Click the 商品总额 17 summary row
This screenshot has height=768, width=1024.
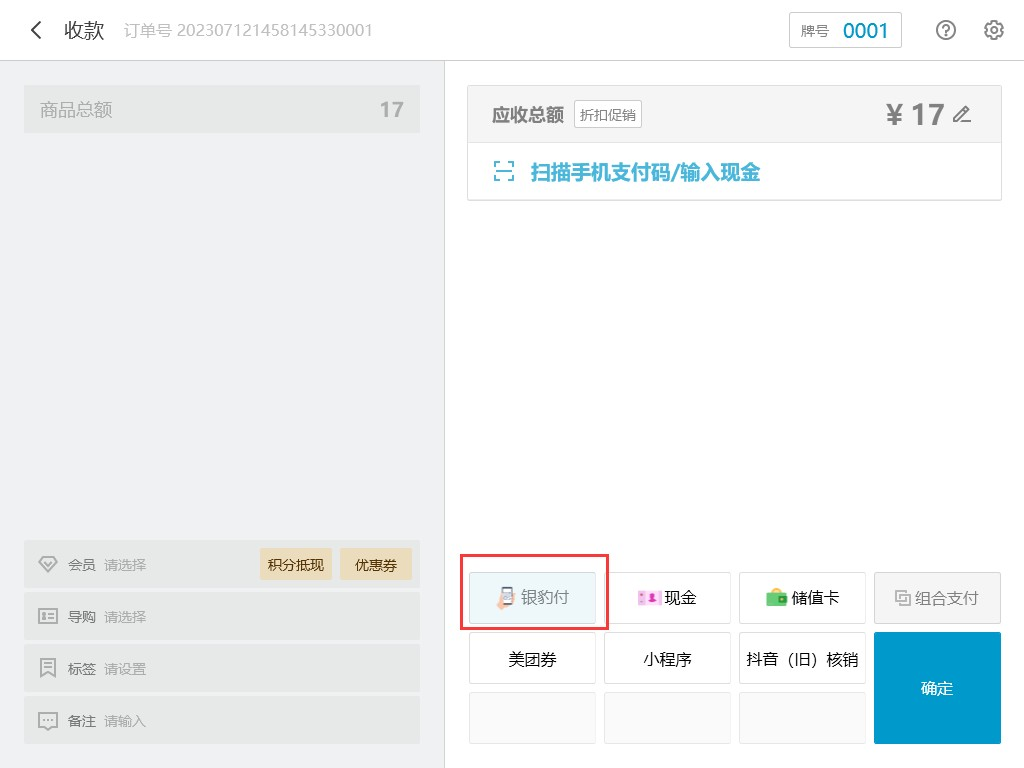tap(222, 109)
